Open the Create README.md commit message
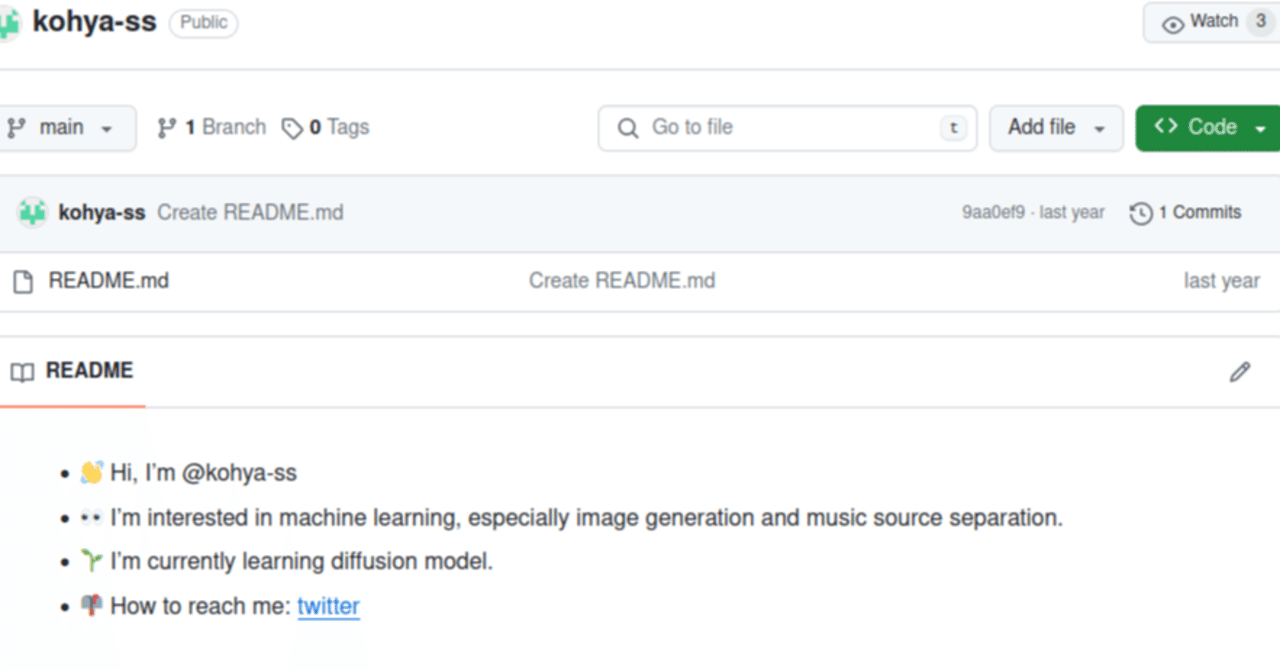 [250, 212]
